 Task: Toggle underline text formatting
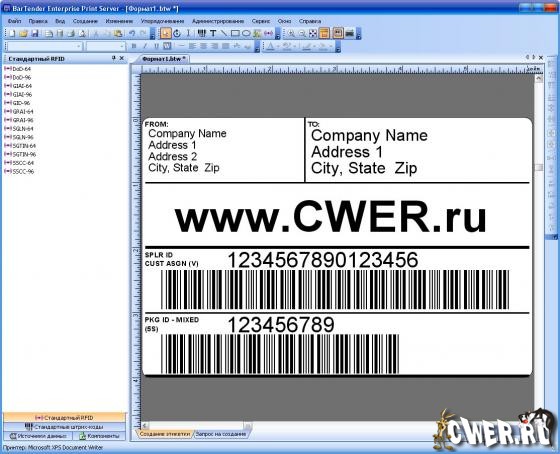click(156, 46)
